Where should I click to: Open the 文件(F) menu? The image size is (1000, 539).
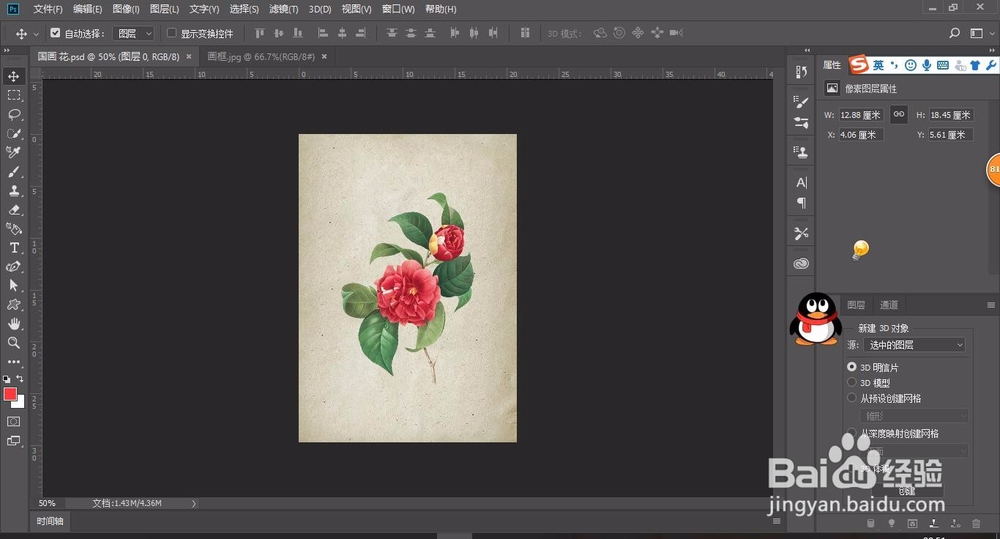tap(48, 9)
